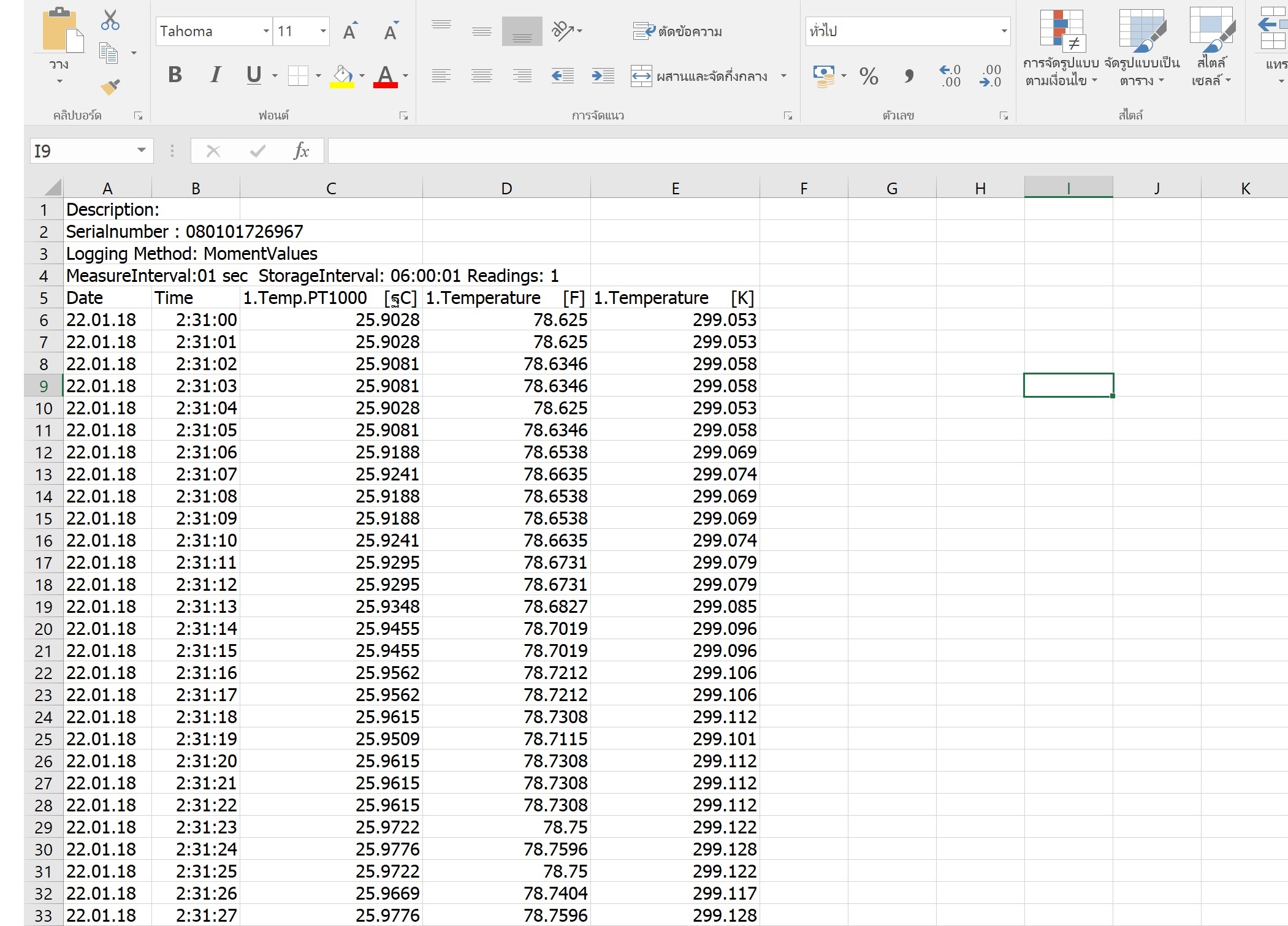Open the font size dropdown
This screenshot has height=926, width=1288.
[x=322, y=31]
